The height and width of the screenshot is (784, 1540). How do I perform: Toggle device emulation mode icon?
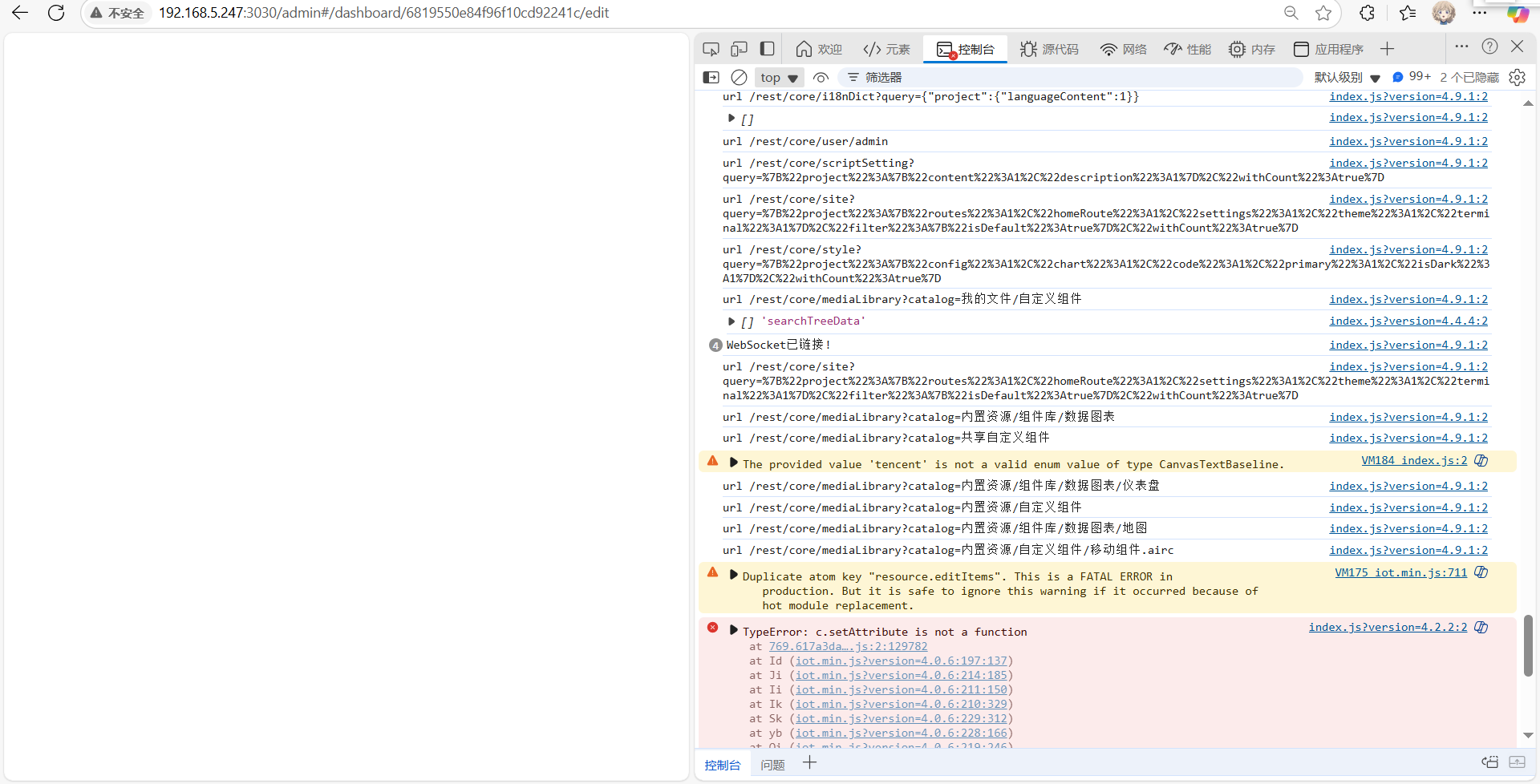pos(739,49)
